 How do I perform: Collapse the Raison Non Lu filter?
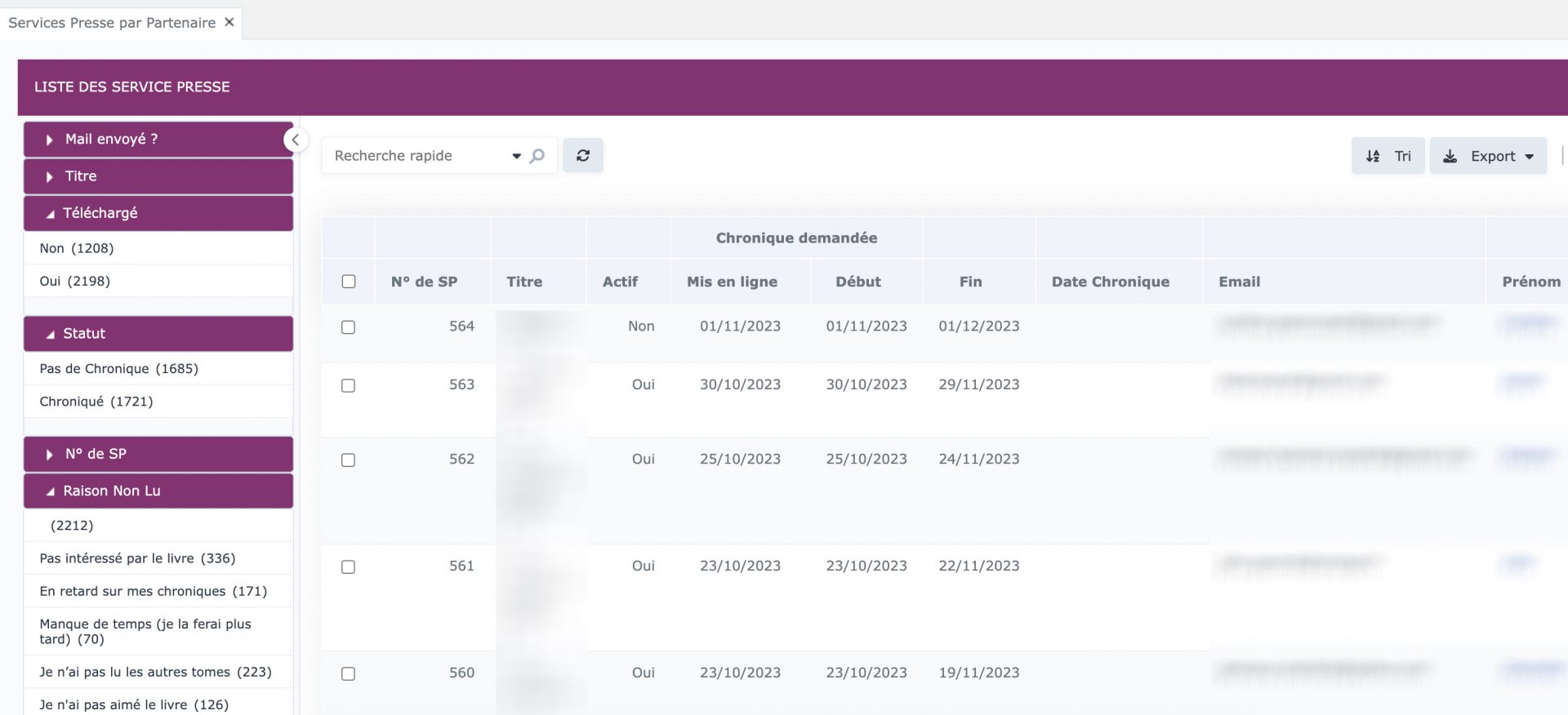click(x=158, y=491)
